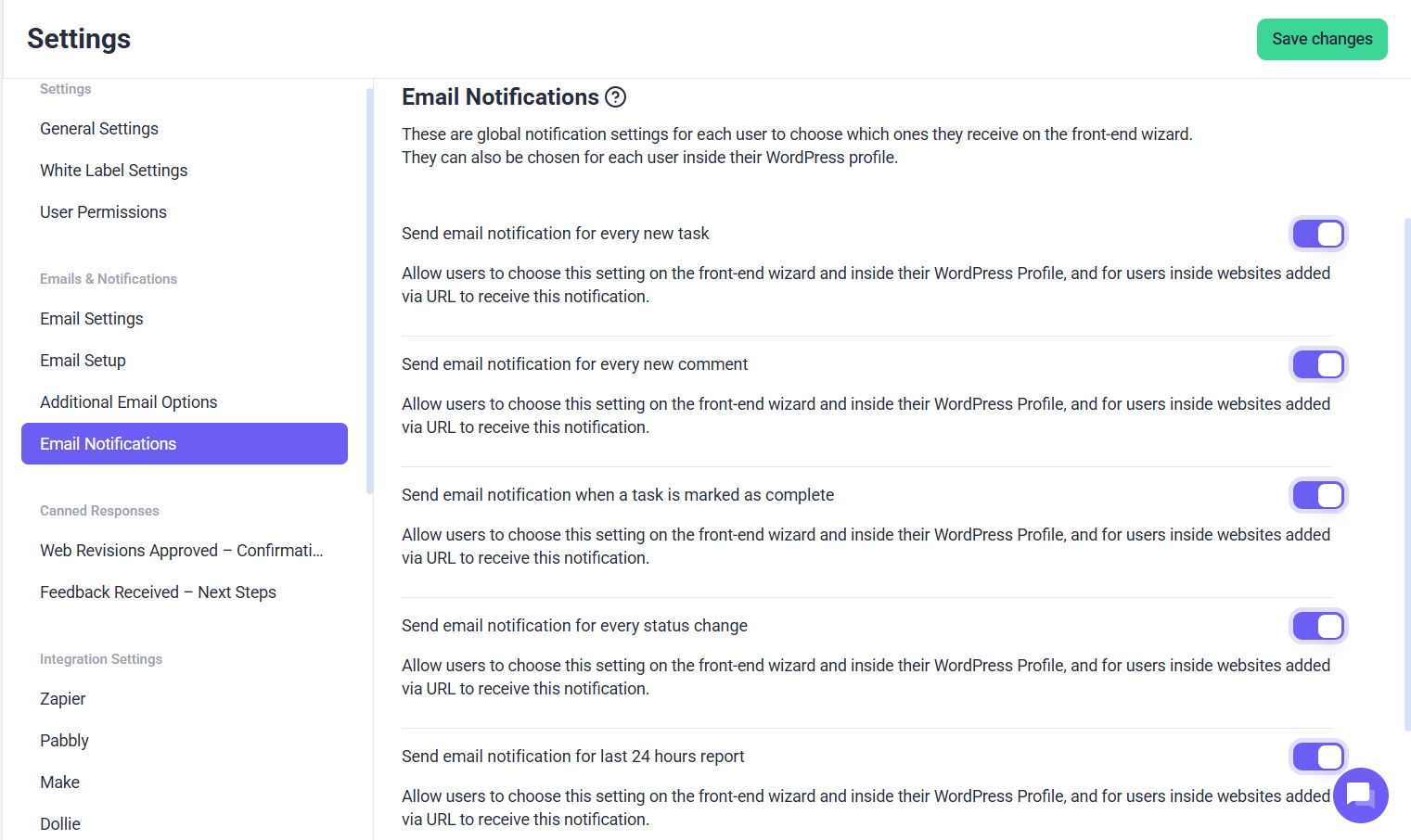Open Pabbly integration settings
Viewport: 1411px width, 840px height.
pos(65,741)
